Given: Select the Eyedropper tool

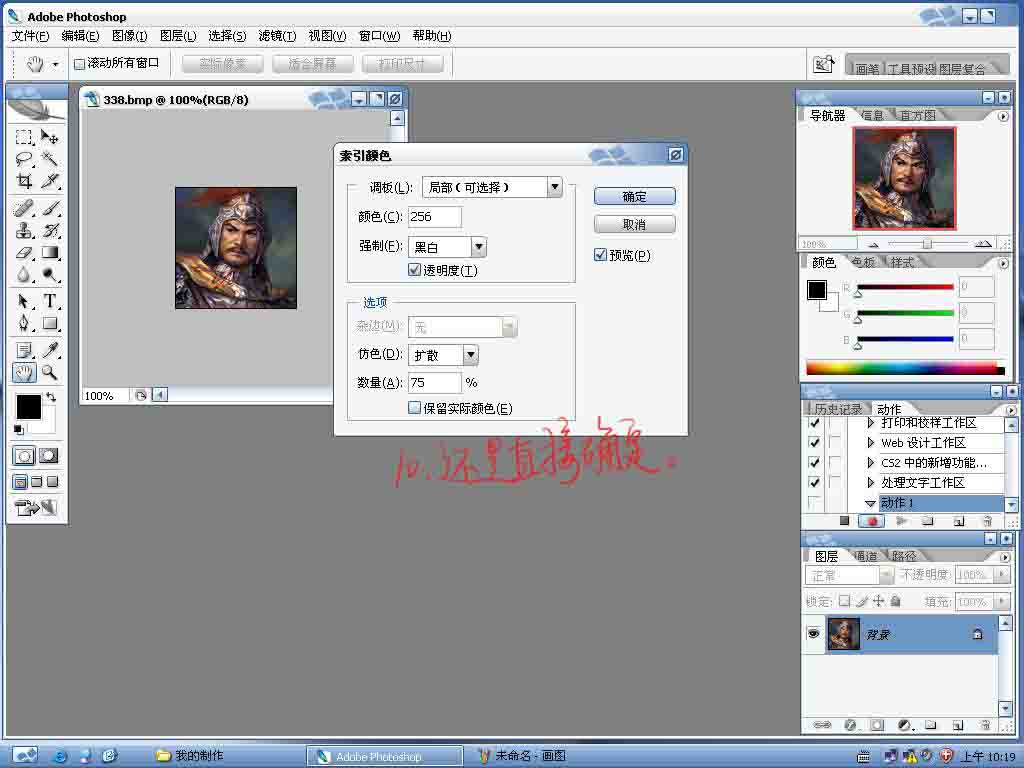Looking at the screenshot, I should click(50, 351).
